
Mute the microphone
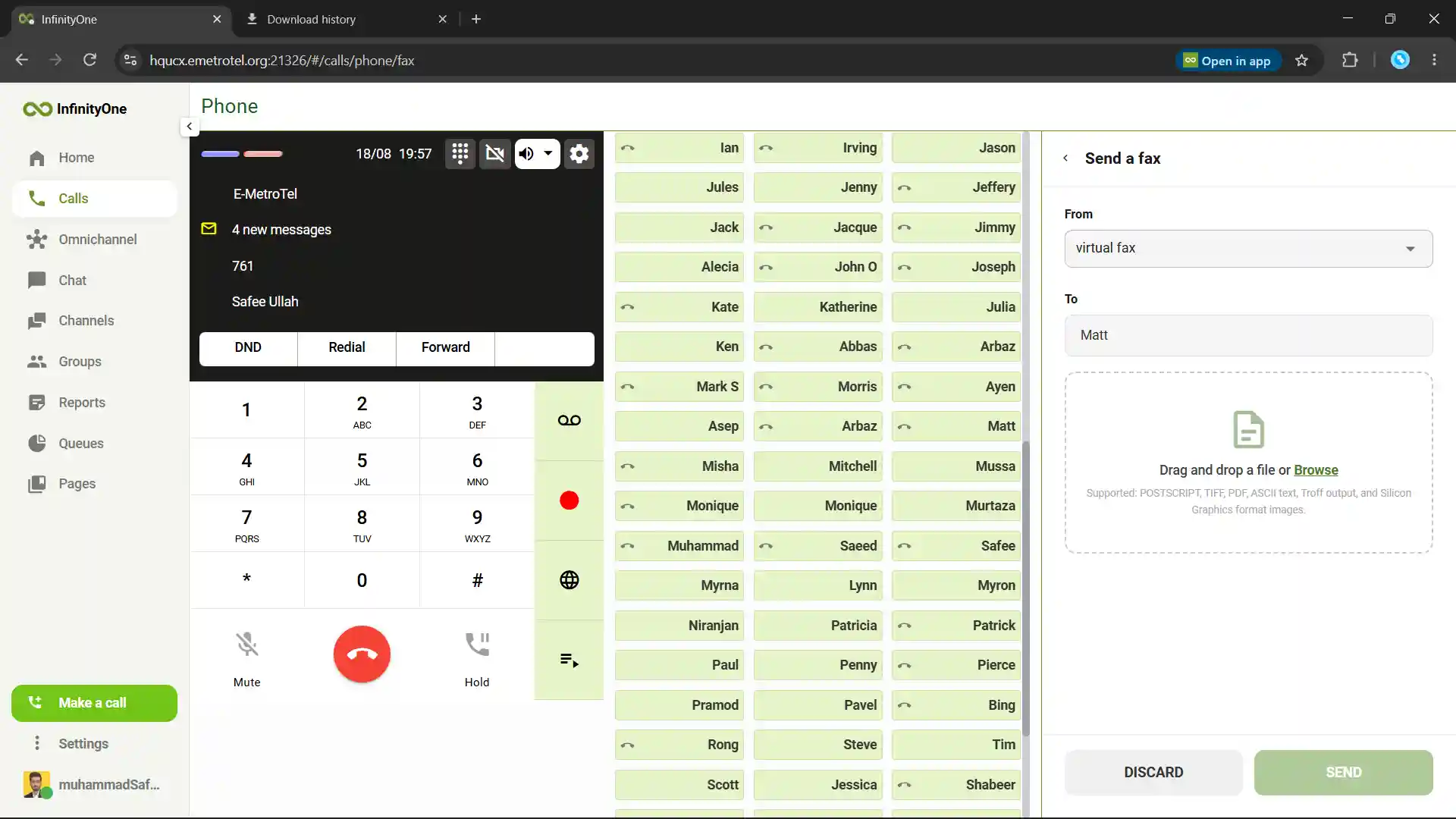click(246, 659)
